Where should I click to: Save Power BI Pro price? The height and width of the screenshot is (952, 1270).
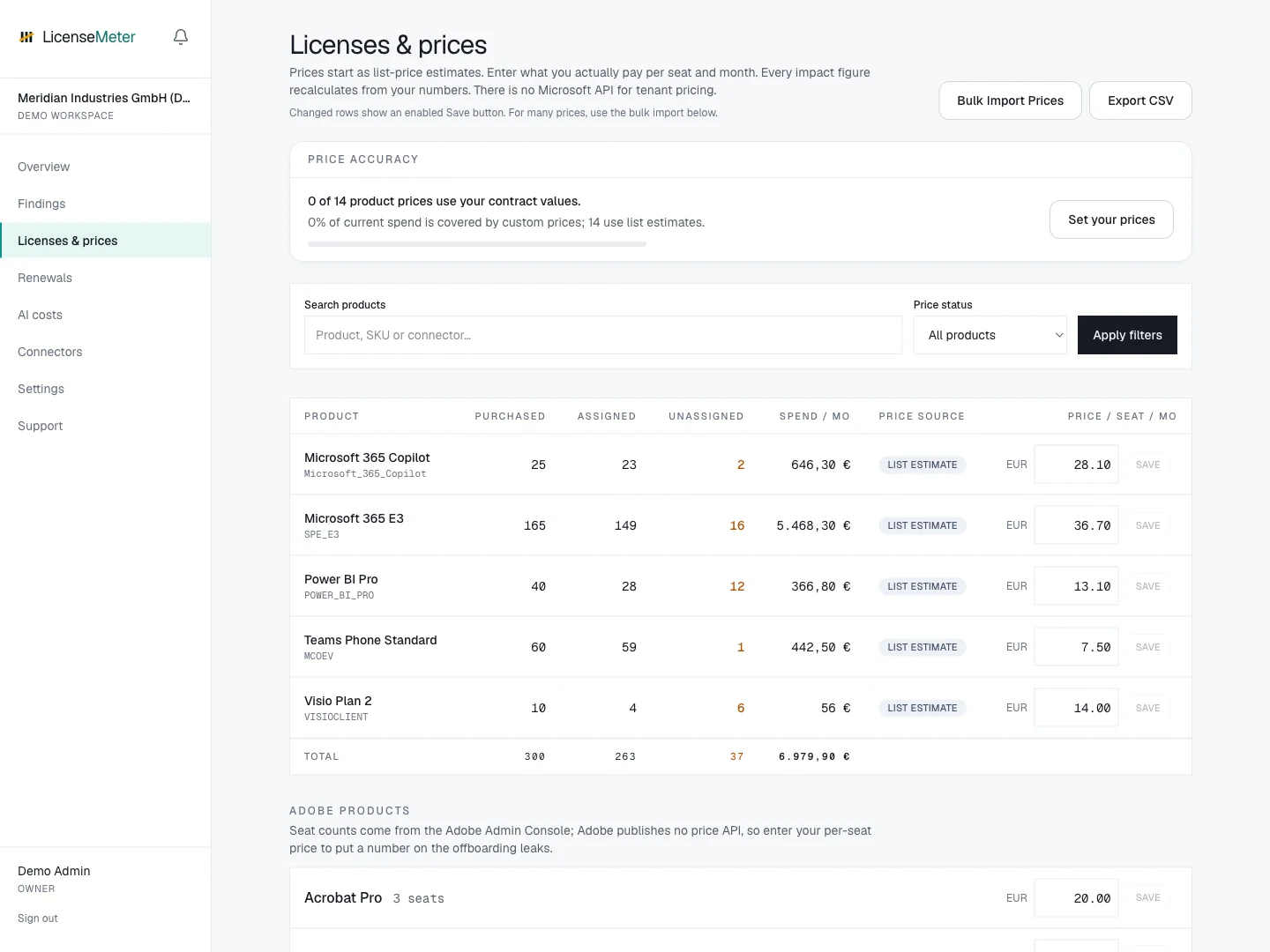tap(1148, 586)
